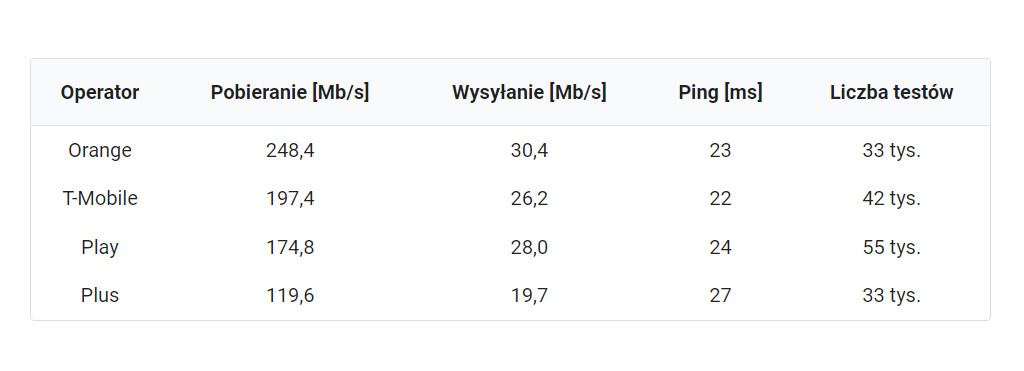Select Play download value 174,8
Screen dimensions: 1024x371
(290, 248)
